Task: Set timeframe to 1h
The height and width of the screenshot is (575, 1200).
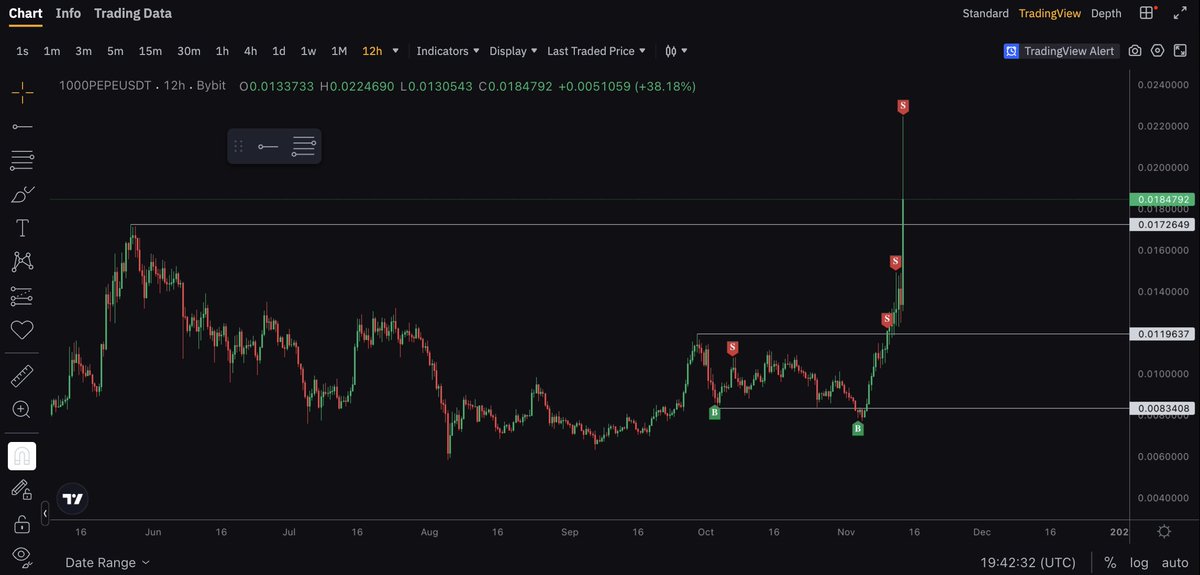Action: tap(222, 51)
